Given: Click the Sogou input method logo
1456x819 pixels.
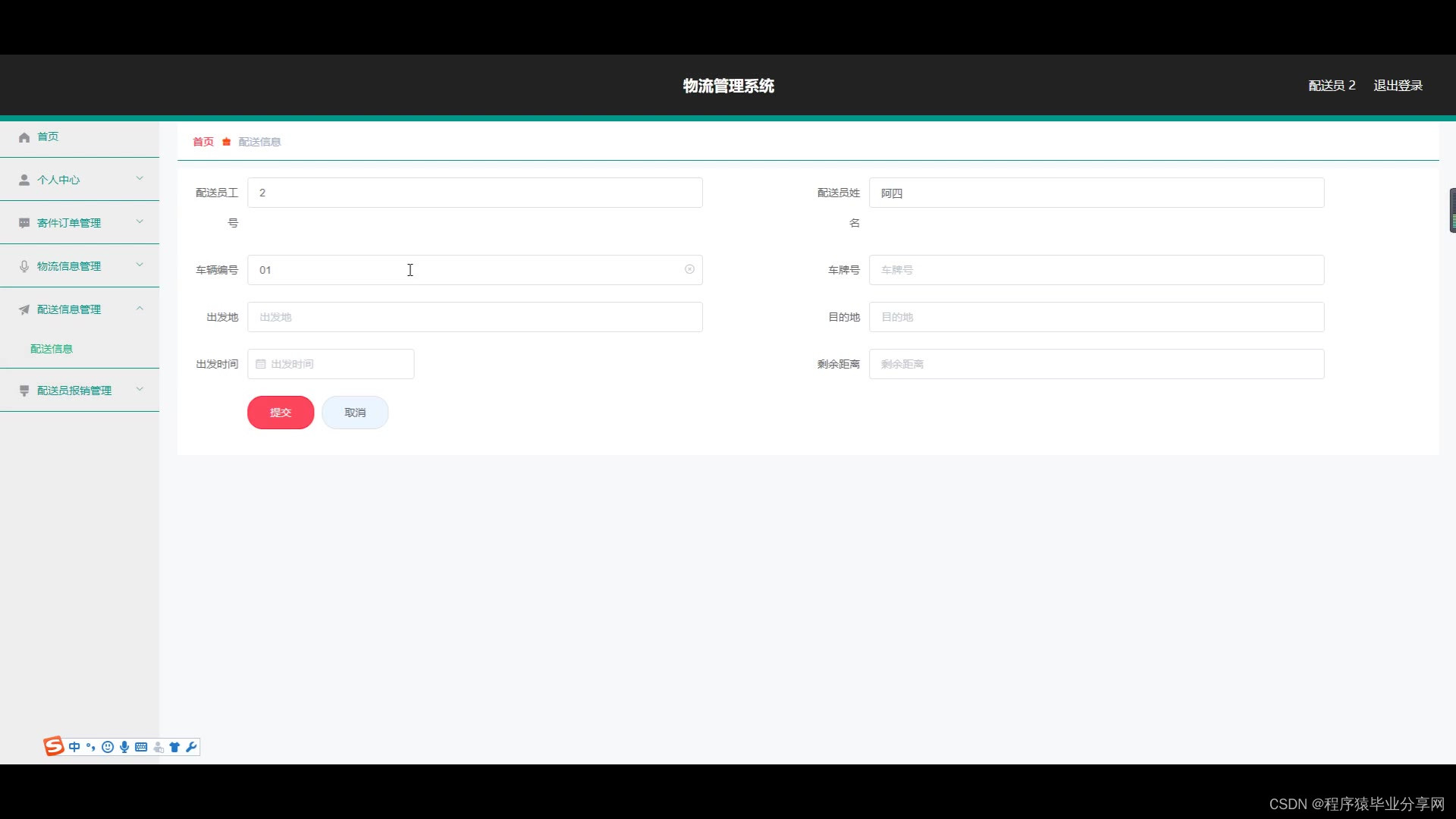Looking at the screenshot, I should click(x=54, y=746).
